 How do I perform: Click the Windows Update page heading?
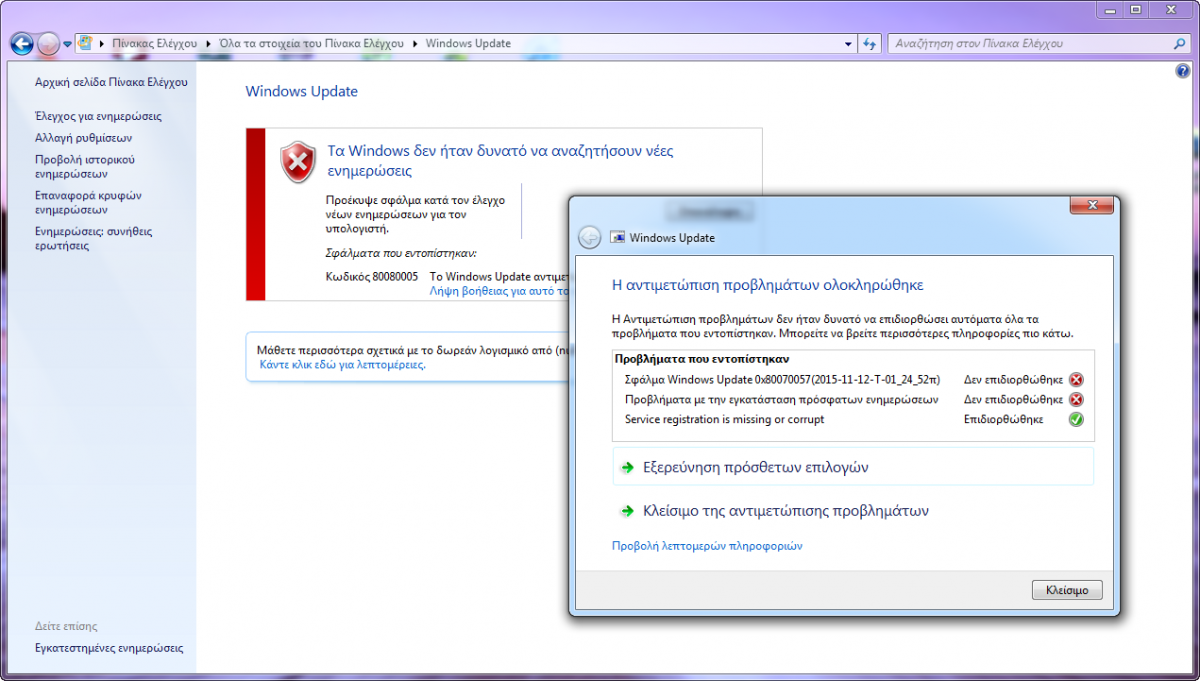tap(301, 91)
